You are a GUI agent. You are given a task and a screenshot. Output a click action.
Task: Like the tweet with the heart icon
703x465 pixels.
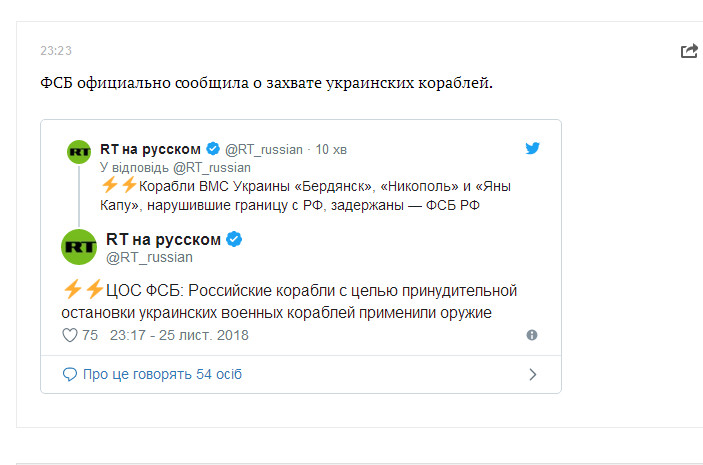(x=70, y=336)
